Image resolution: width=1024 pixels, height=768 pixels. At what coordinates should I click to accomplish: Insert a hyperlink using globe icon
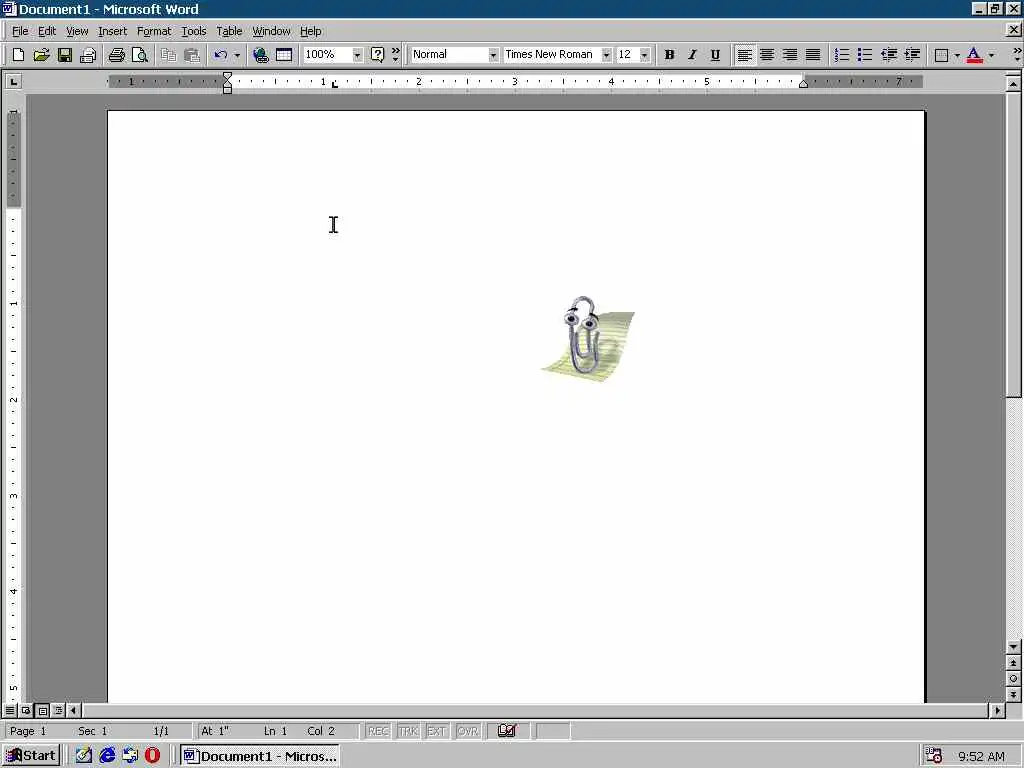tap(261, 55)
